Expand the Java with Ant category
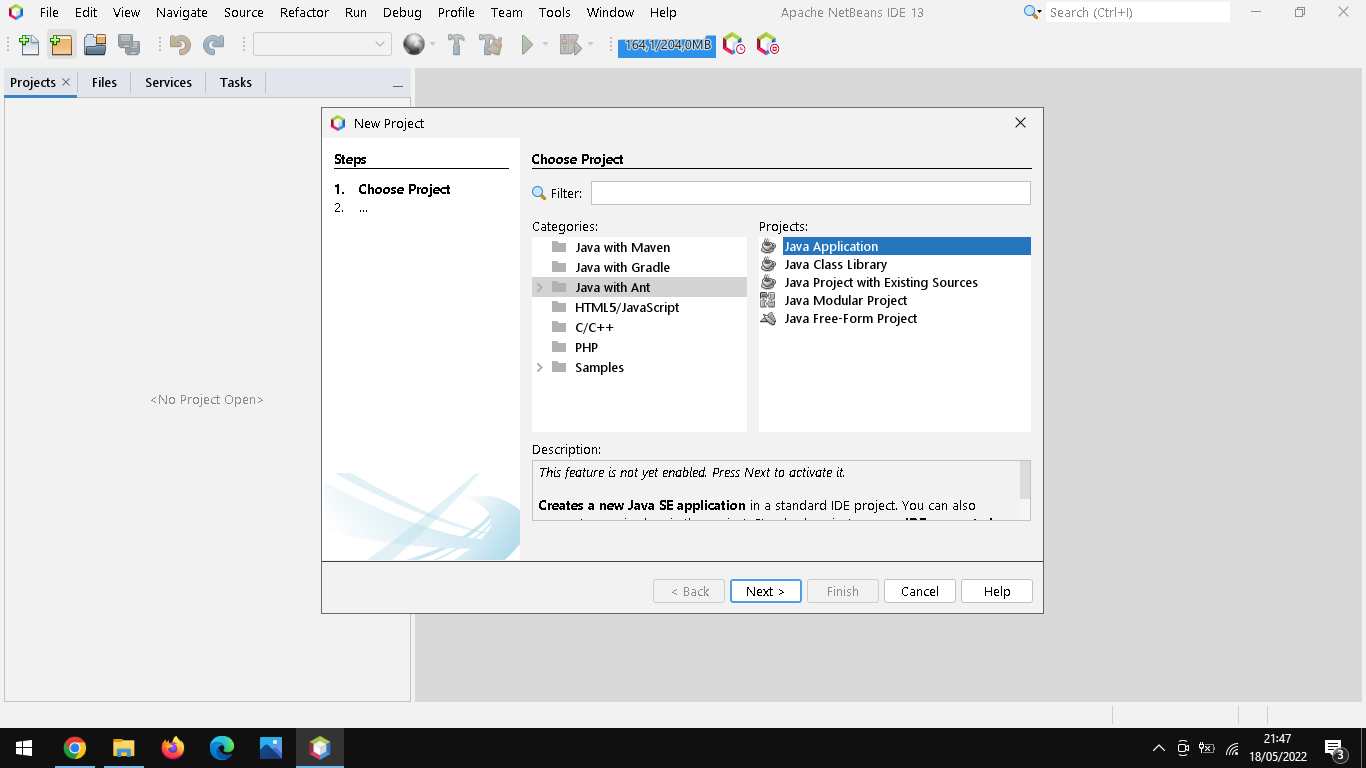The image size is (1366, 768). (x=540, y=287)
